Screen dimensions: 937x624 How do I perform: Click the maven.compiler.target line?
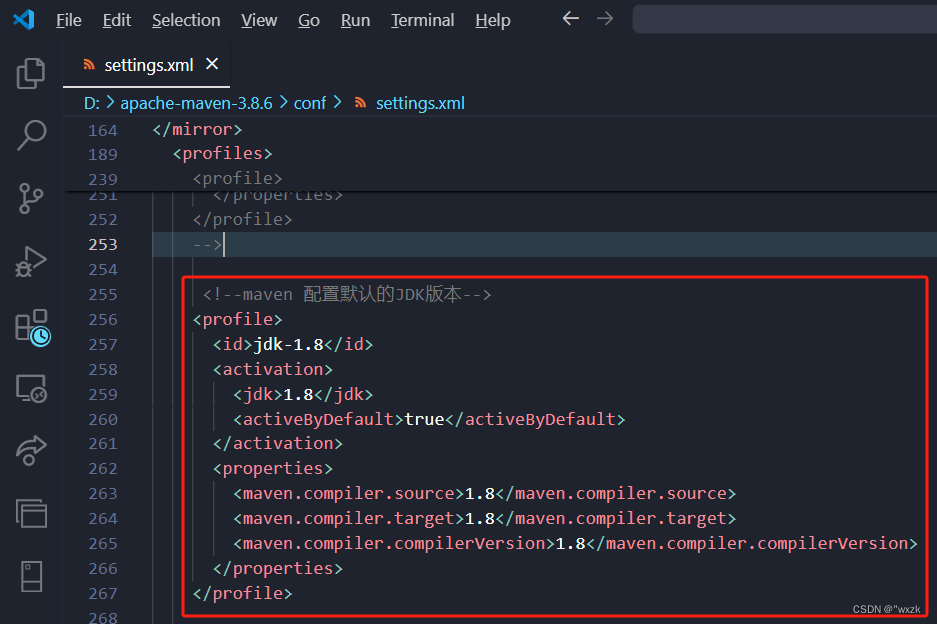tap(484, 519)
